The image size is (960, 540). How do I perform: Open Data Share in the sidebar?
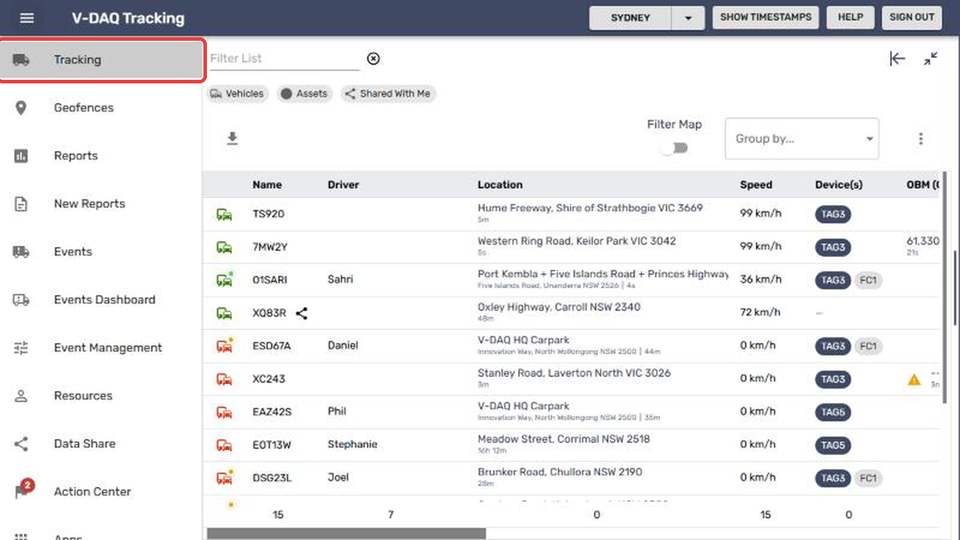click(x=102, y=443)
